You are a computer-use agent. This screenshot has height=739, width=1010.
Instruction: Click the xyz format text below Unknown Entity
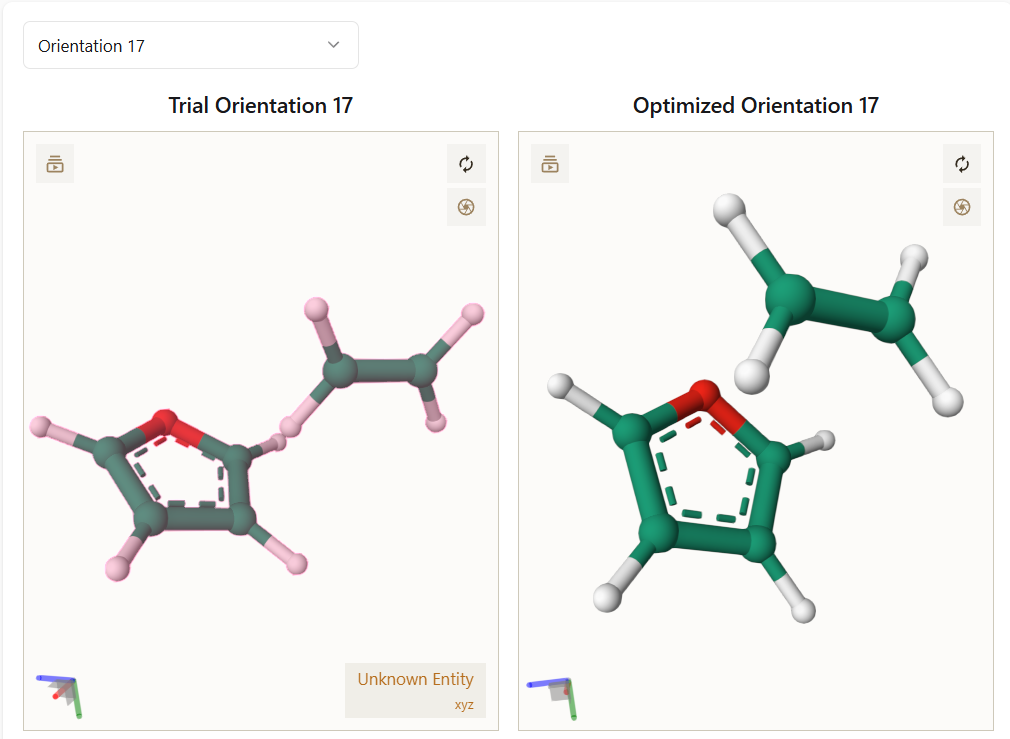tap(464, 705)
